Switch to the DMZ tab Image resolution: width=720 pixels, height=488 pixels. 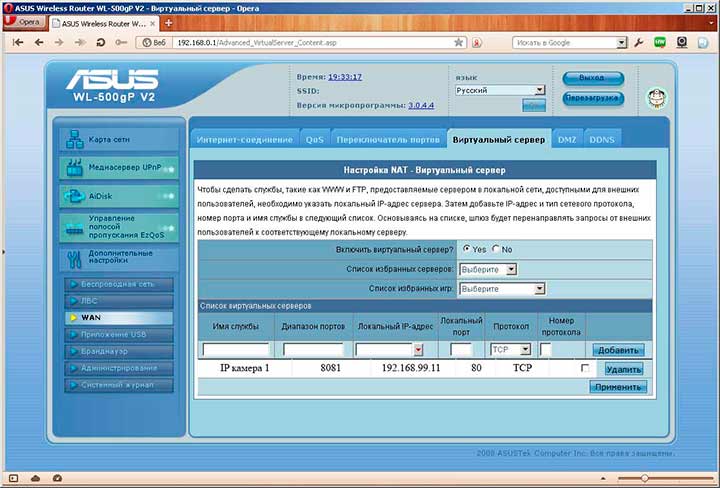pyautogui.click(x=567, y=140)
